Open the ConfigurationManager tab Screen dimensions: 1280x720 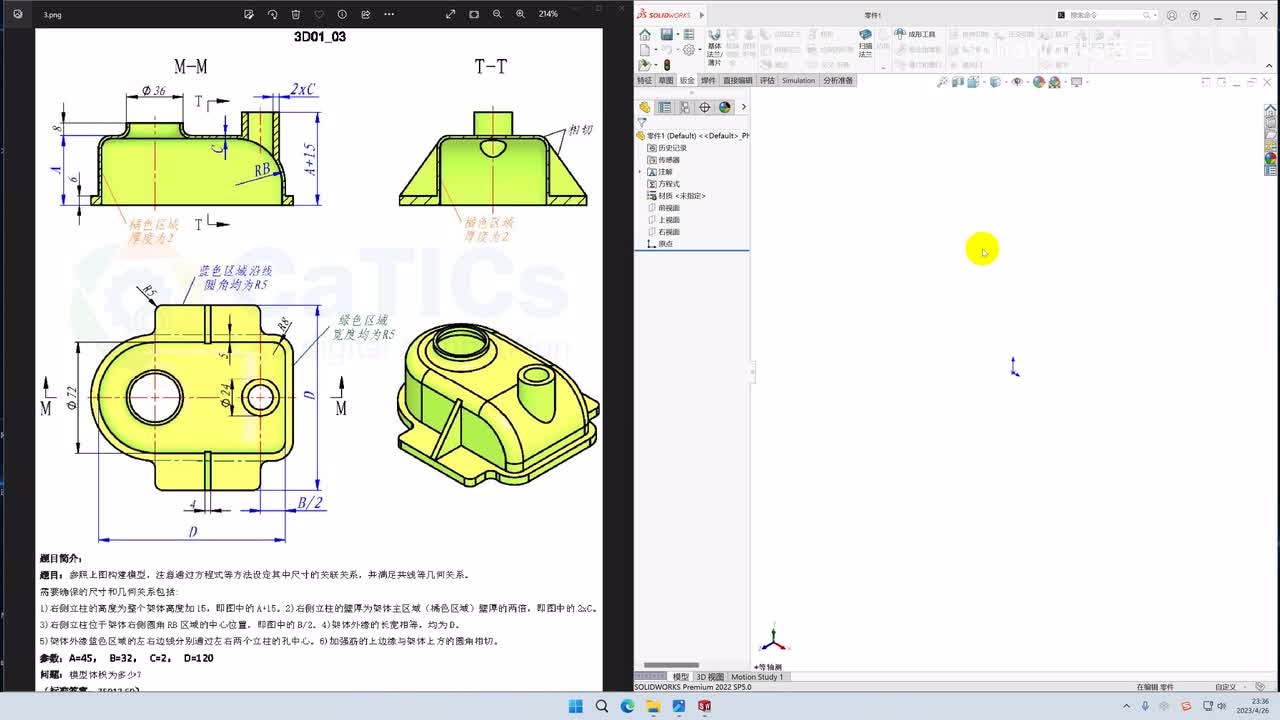click(685, 107)
